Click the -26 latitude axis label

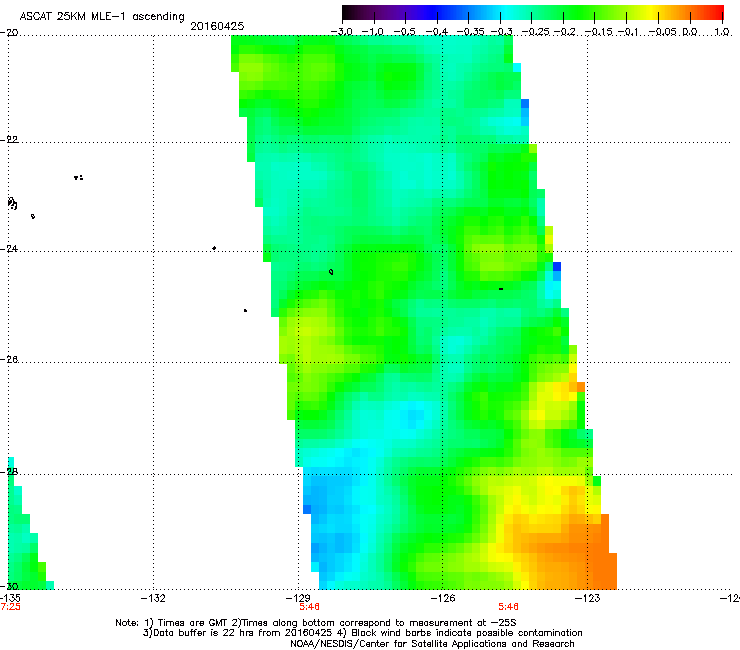(x=9, y=360)
